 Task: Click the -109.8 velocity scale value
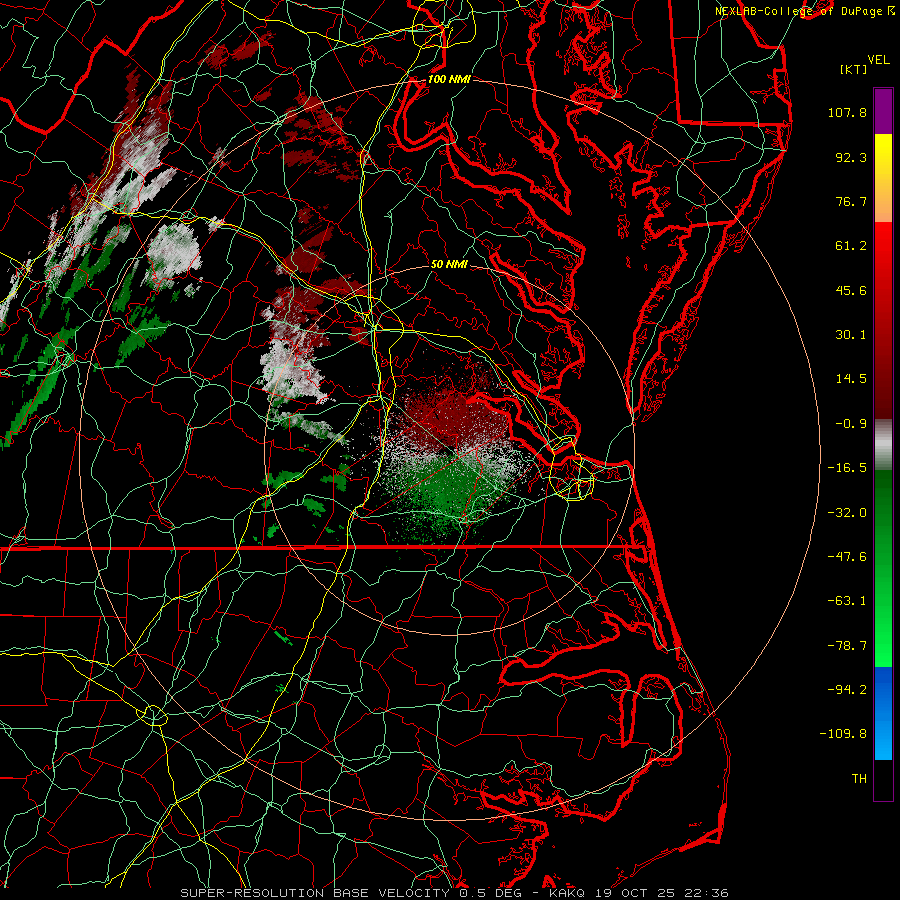843,734
